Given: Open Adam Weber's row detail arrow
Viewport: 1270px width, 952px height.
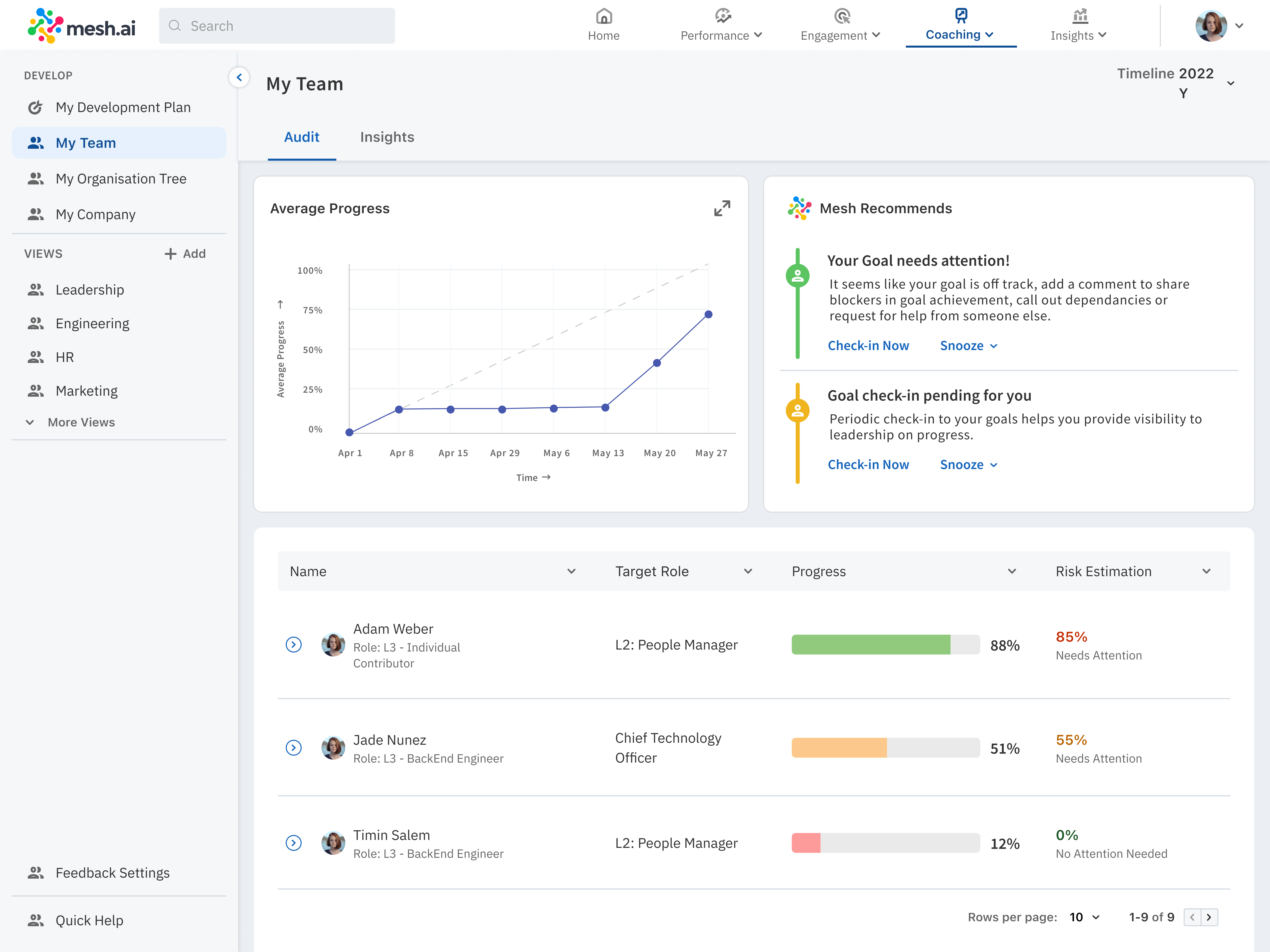Looking at the screenshot, I should [x=293, y=644].
